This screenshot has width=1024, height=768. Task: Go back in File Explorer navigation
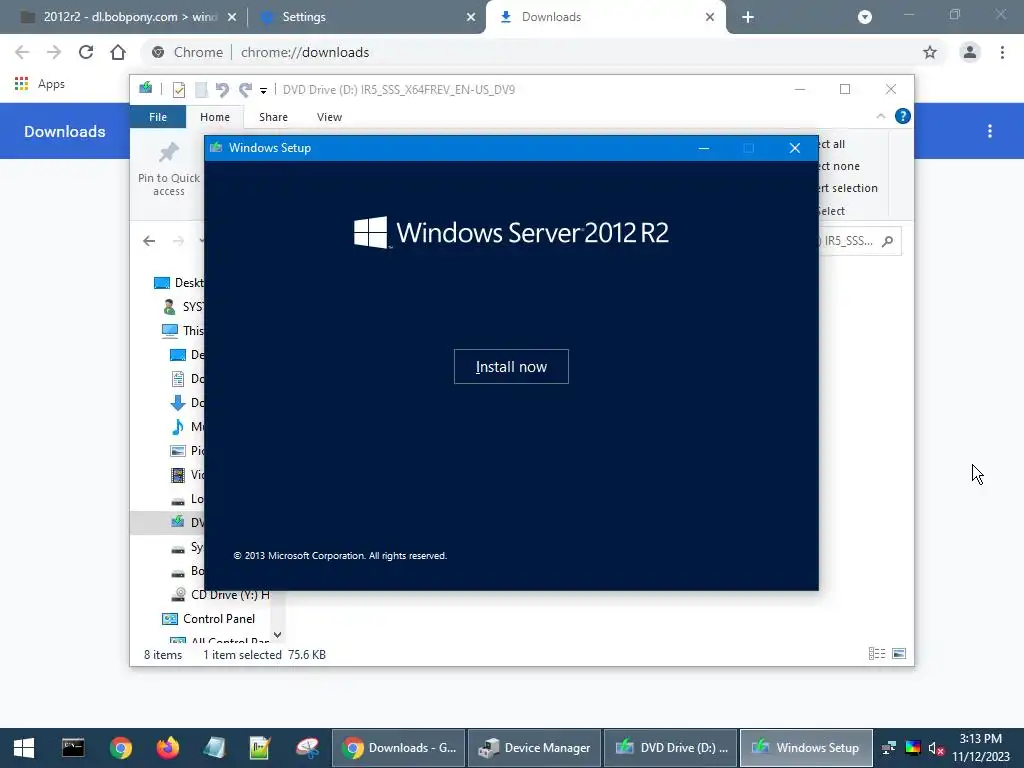149,241
